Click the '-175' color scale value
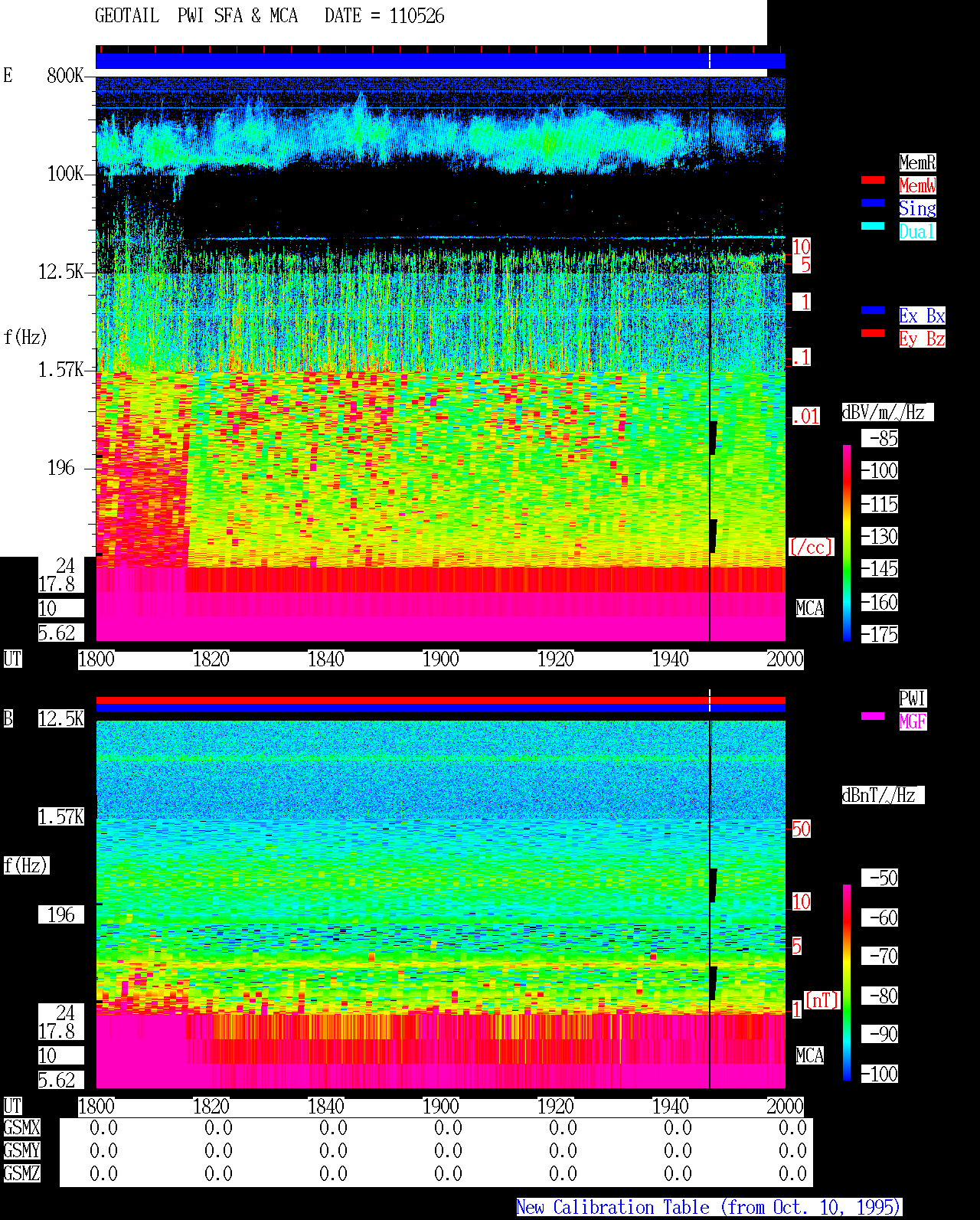The image size is (980, 1220). click(880, 634)
